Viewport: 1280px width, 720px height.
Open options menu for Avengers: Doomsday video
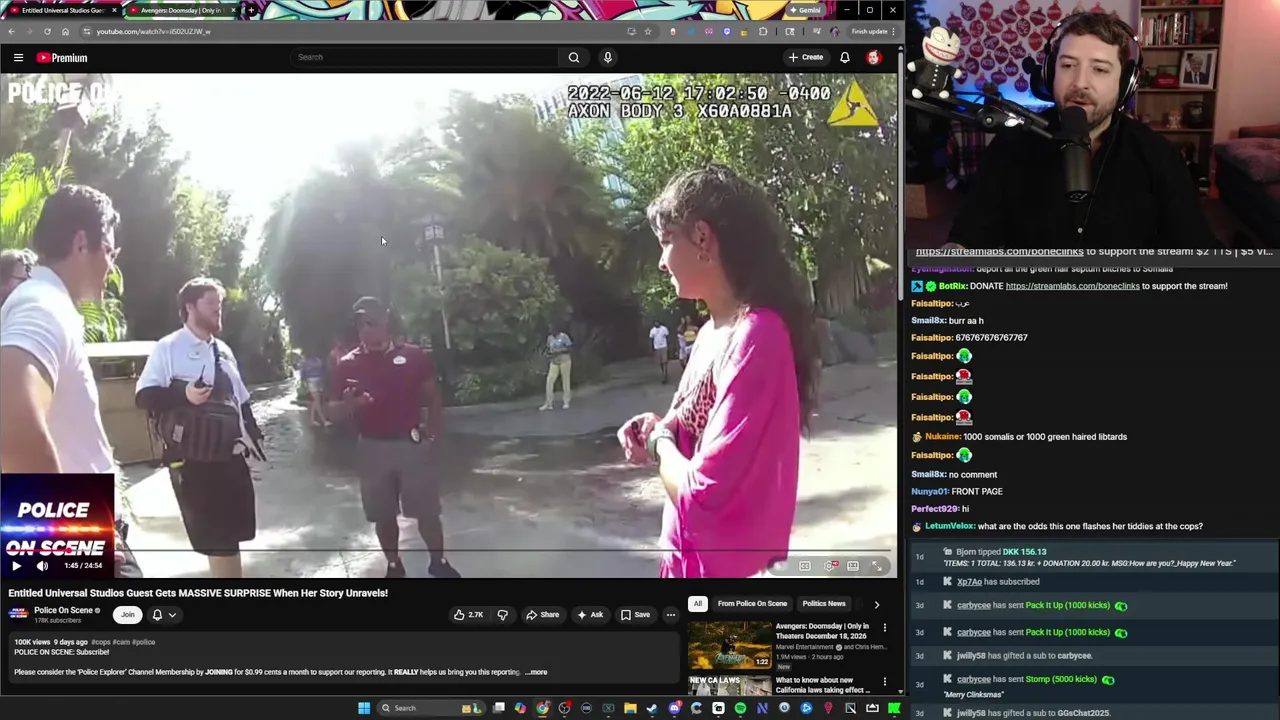coord(884,628)
